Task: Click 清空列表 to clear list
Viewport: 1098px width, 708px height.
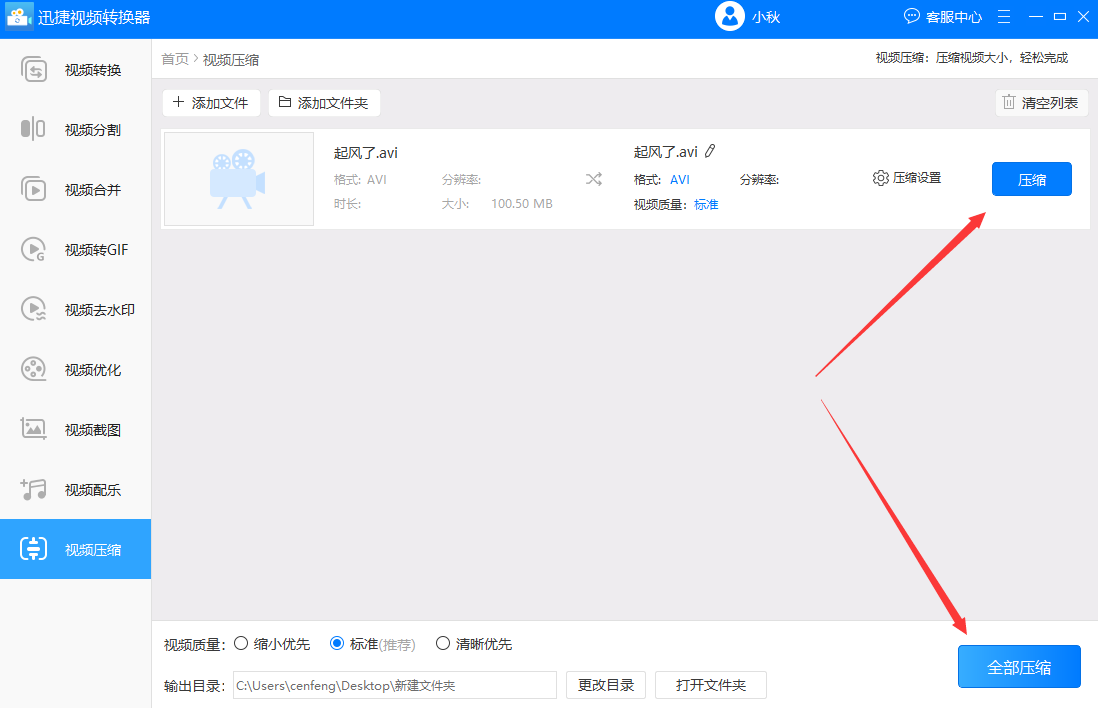Action: pyautogui.click(x=1041, y=103)
